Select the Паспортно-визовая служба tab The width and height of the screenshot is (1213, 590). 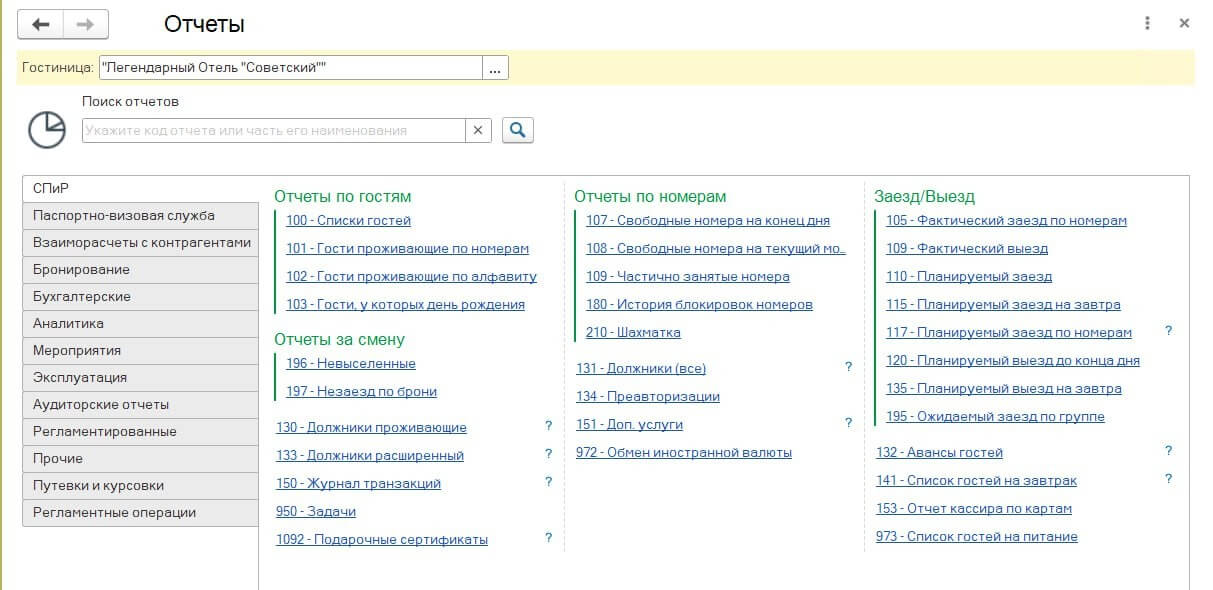pyautogui.click(x=140, y=216)
